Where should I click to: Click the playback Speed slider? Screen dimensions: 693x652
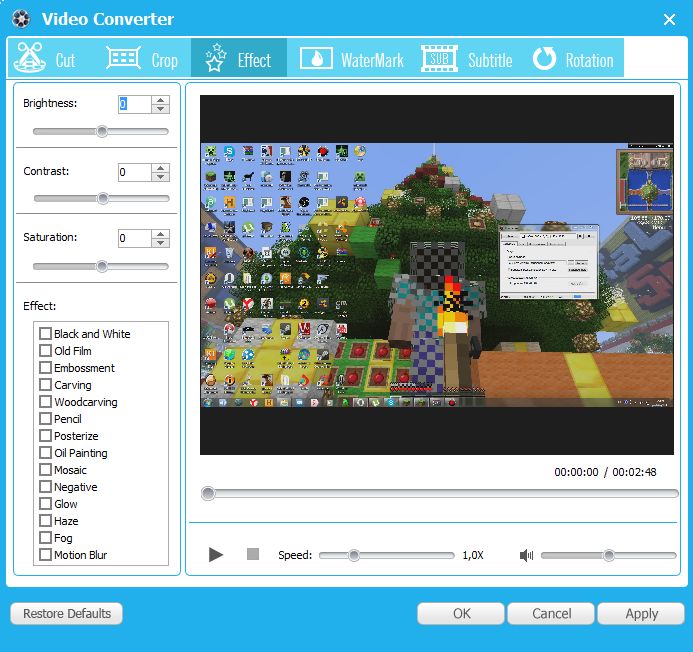coord(386,555)
